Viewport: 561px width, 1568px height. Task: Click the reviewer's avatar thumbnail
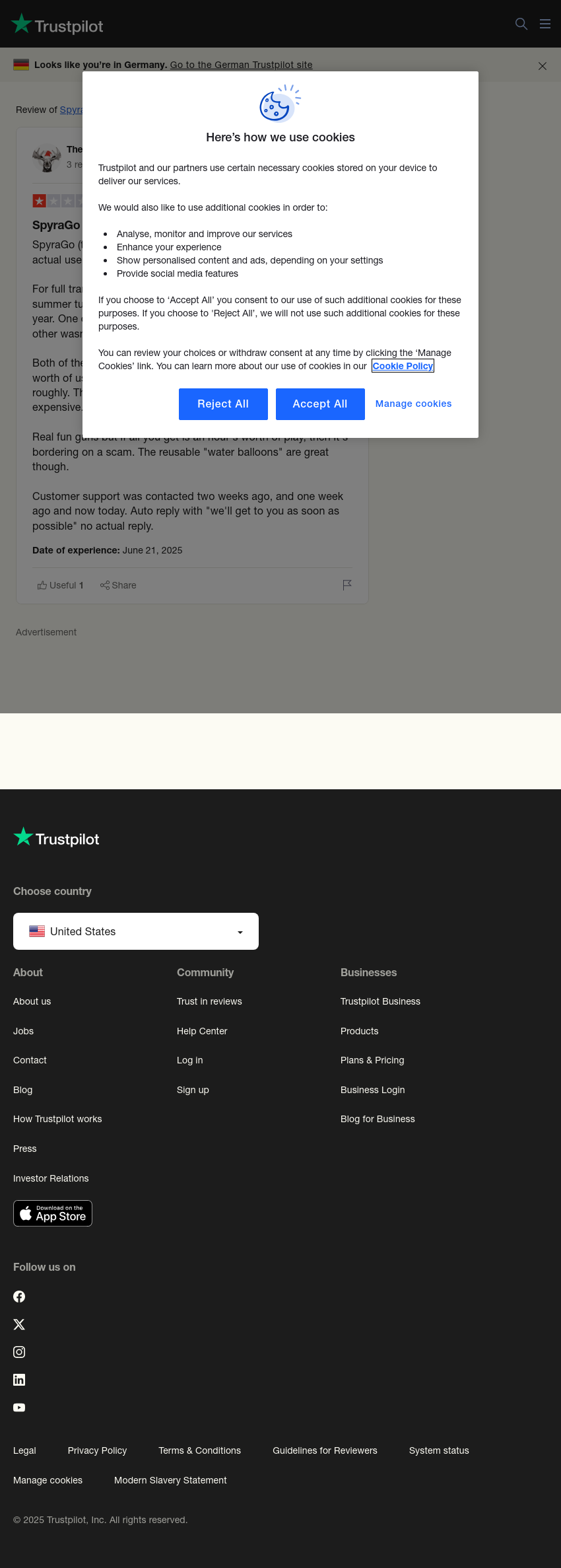coord(47,158)
